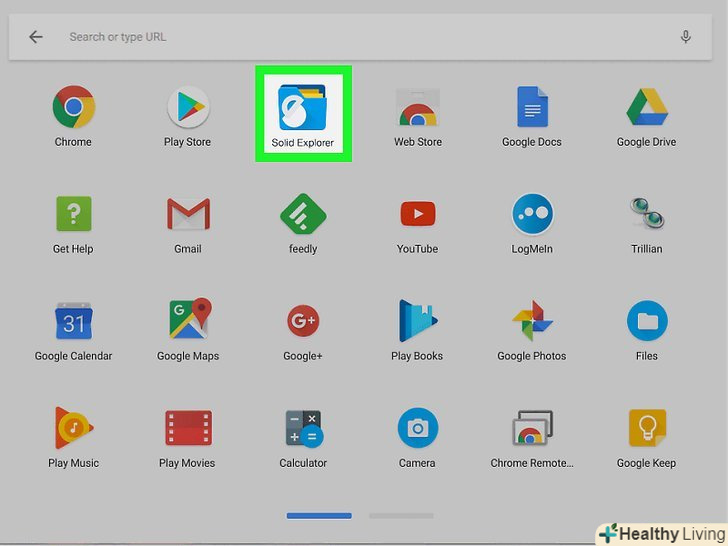
Task: Launch Google Maps
Action: (x=190, y=318)
